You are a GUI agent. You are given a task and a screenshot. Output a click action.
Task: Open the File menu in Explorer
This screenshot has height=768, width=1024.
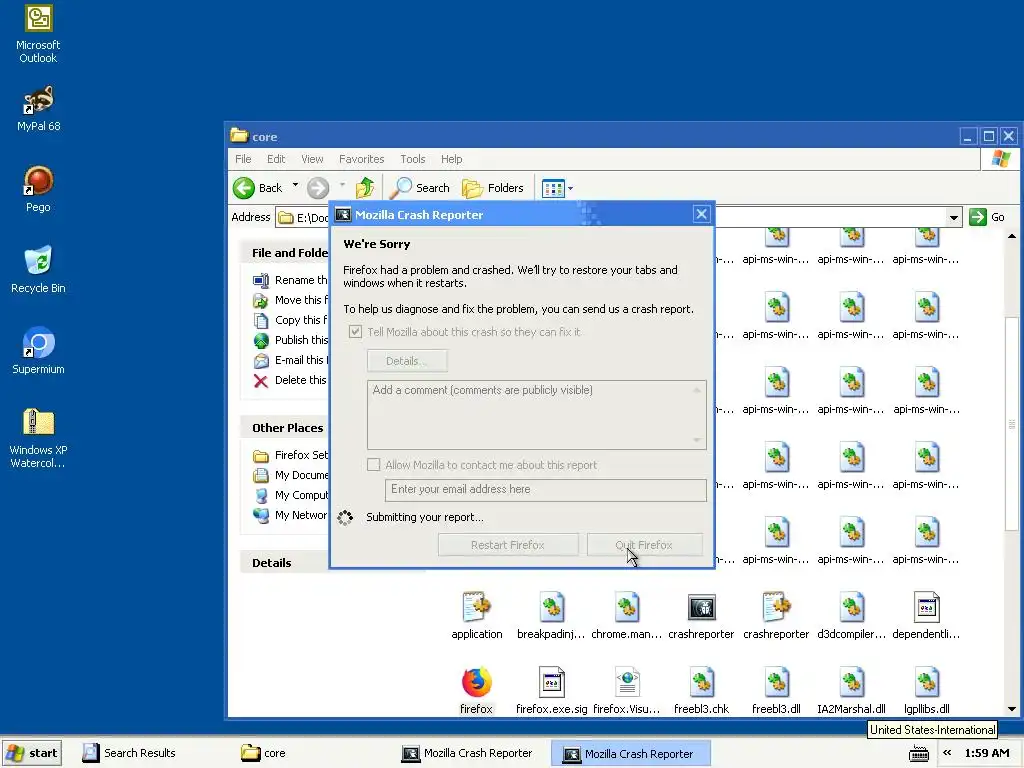(x=243, y=159)
